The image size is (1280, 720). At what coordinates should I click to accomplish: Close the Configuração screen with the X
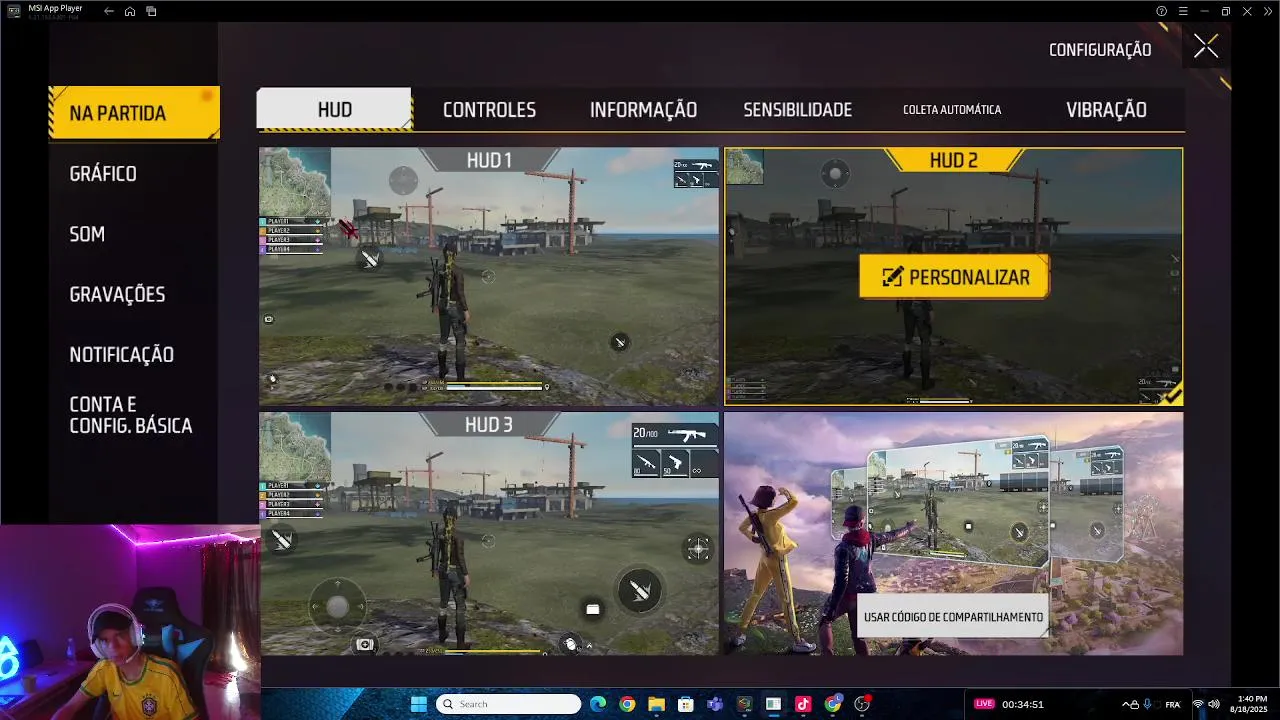coord(1206,47)
